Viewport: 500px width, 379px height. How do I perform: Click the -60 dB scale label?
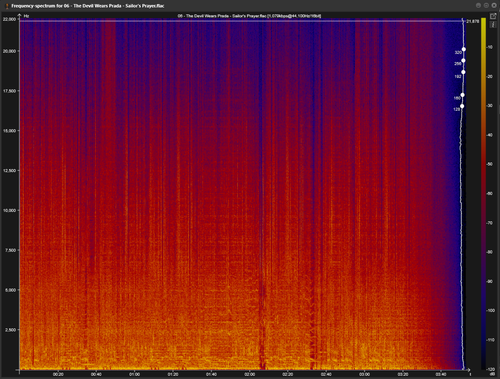point(490,194)
